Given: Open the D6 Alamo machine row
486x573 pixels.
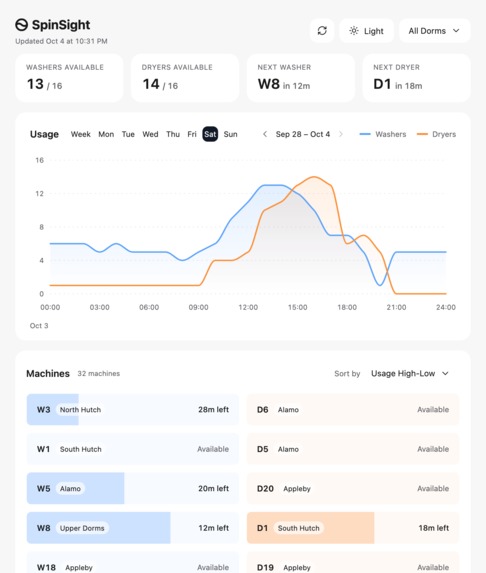Looking at the screenshot, I should (x=353, y=409).
